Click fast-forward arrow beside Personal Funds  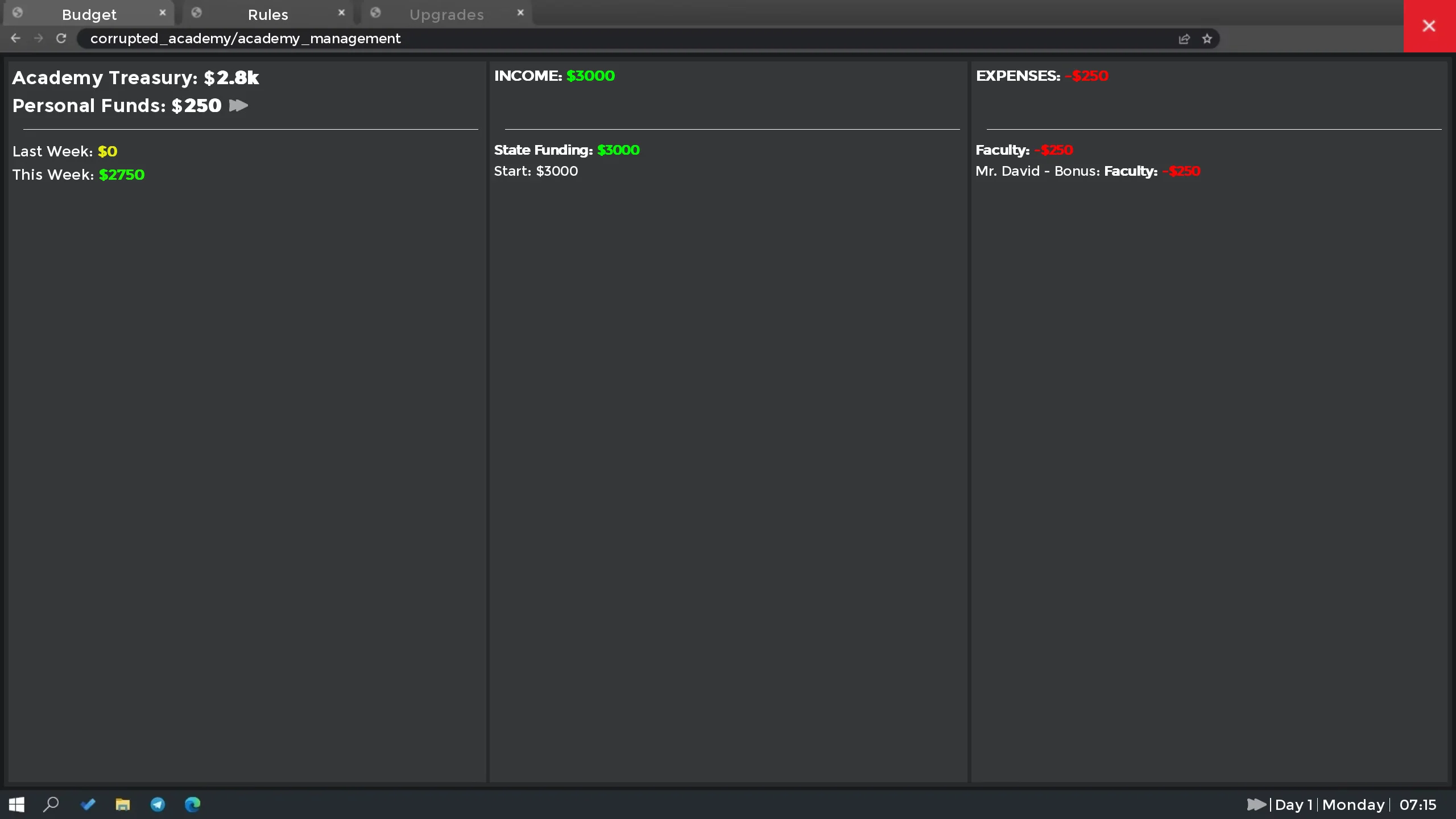pyautogui.click(x=238, y=105)
